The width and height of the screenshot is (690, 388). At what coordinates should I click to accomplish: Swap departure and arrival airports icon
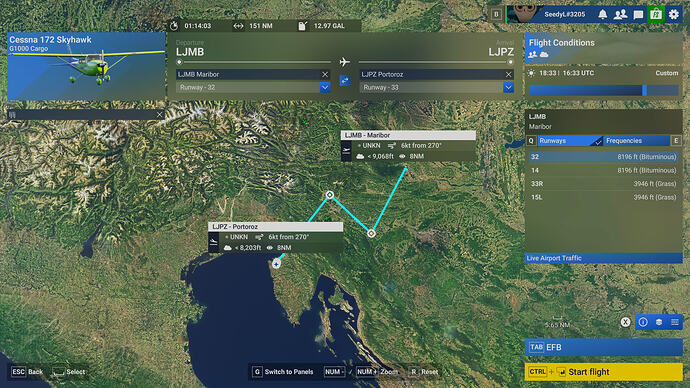pyautogui.click(x=345, y=81)
